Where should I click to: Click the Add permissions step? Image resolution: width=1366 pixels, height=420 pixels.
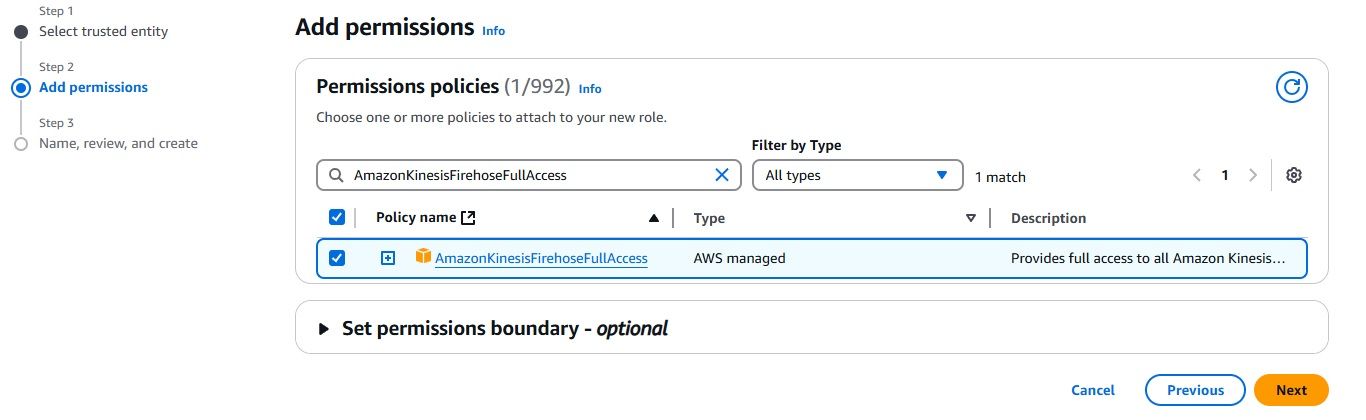click(x=93, y=87)
